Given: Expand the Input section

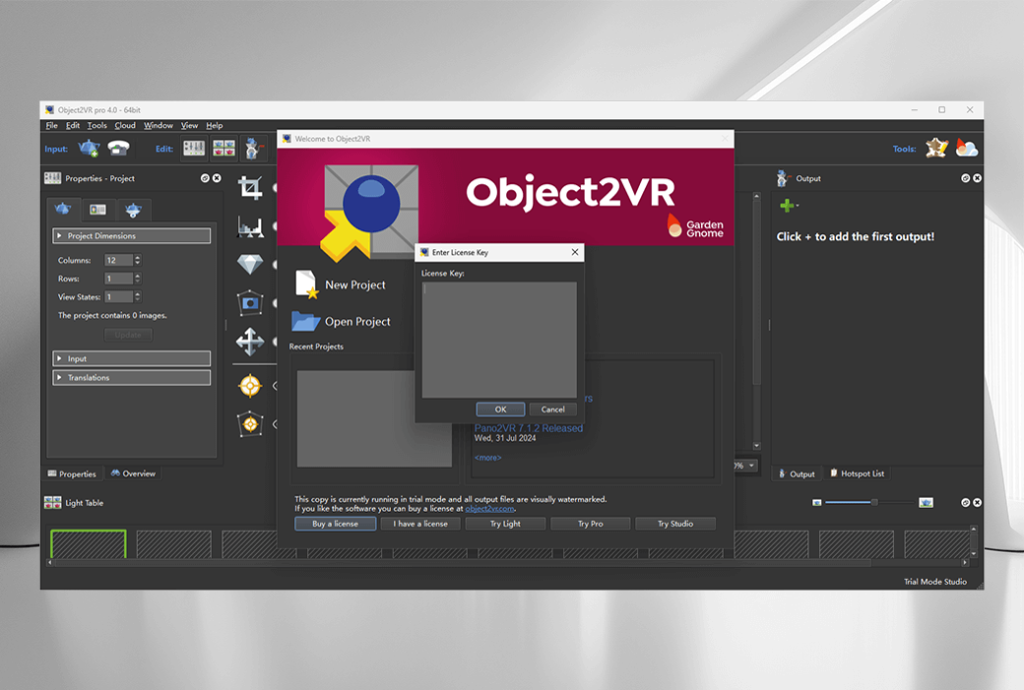Looking at the screenshot, I should click(x=132, y=358).
